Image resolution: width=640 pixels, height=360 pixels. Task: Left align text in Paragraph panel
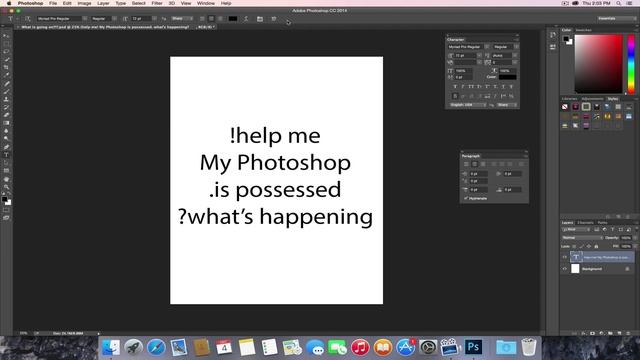pyautogui.click(x=466, y=164)
